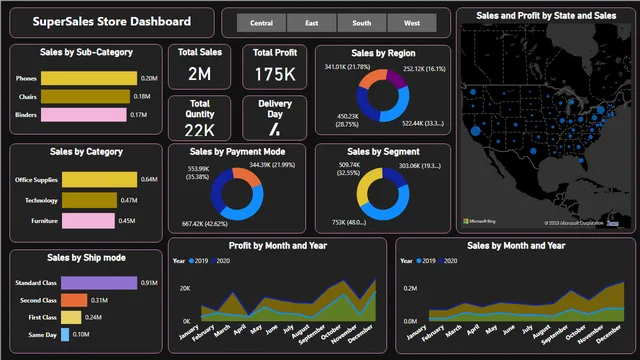
Task: Click Sales and Profit by State map title
Action: (x=546, y=16)
